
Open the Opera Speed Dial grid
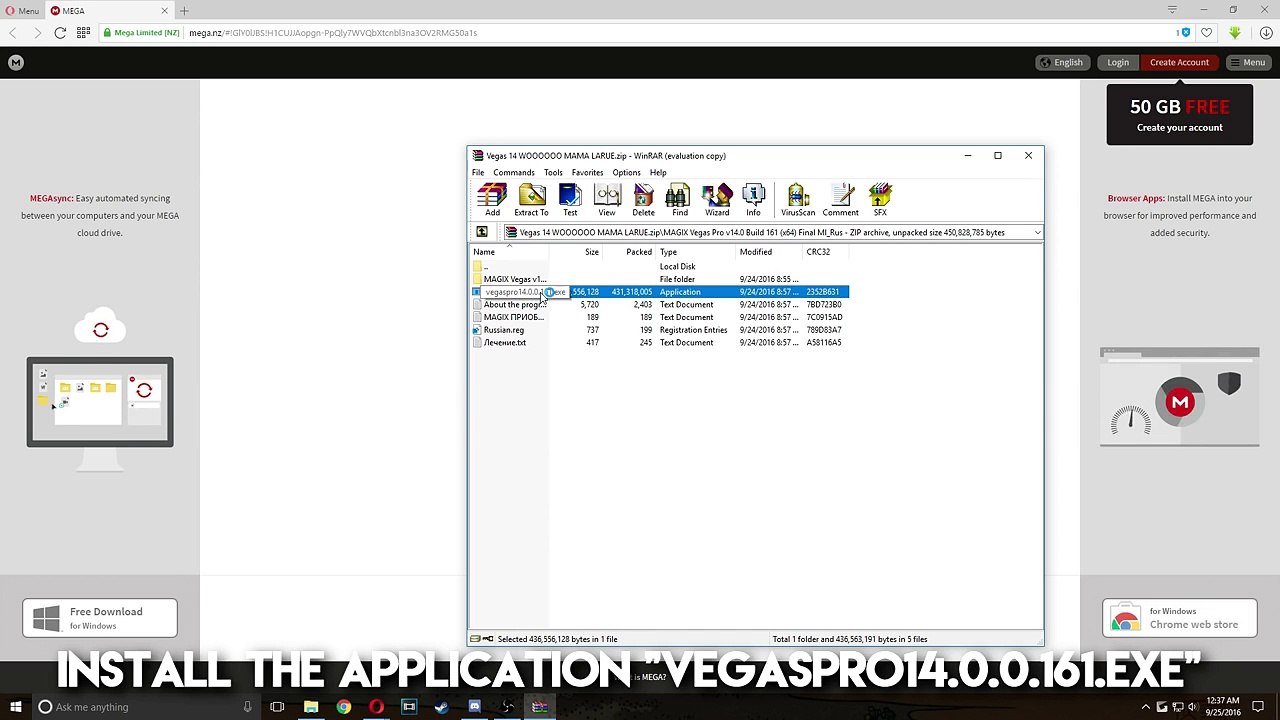tap(83, 33)
